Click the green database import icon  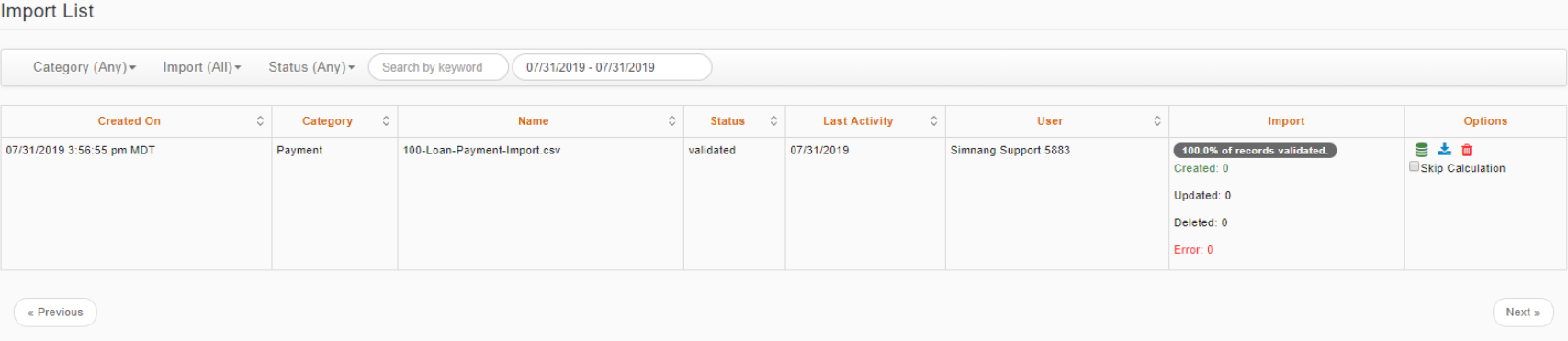[x=1421, y=150]
